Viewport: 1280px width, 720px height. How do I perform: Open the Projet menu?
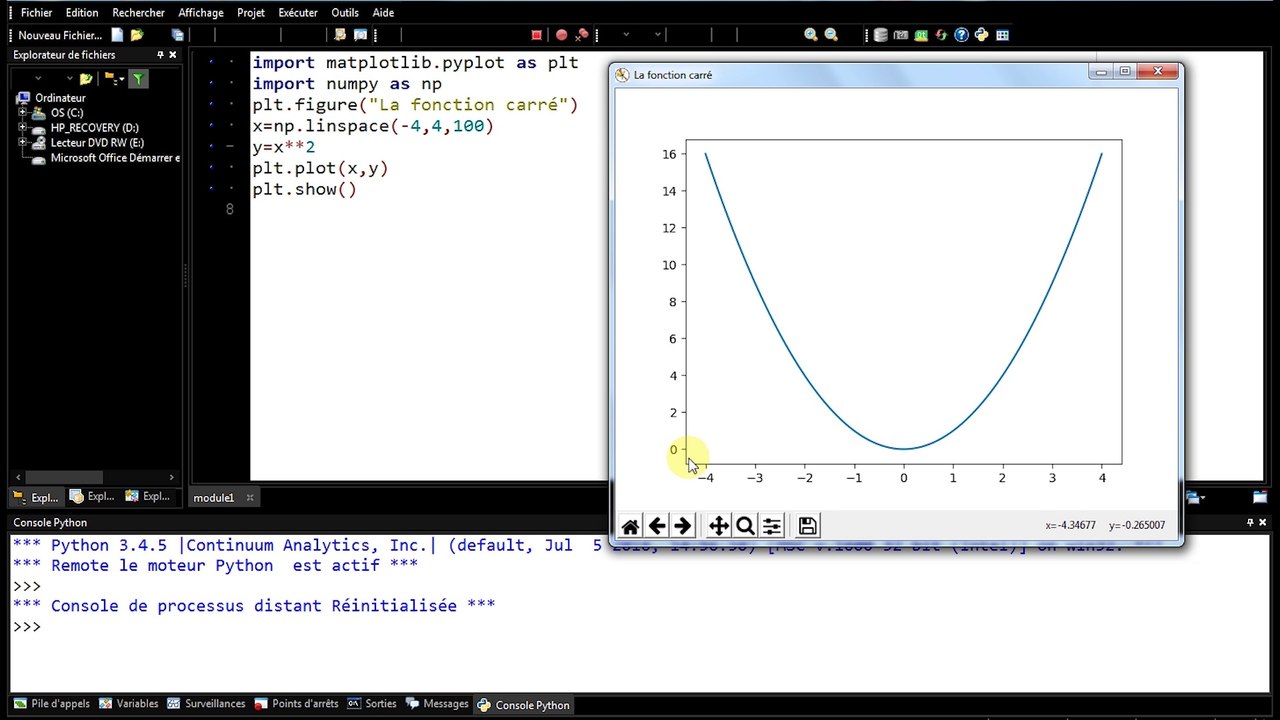[x=251, y=13]
